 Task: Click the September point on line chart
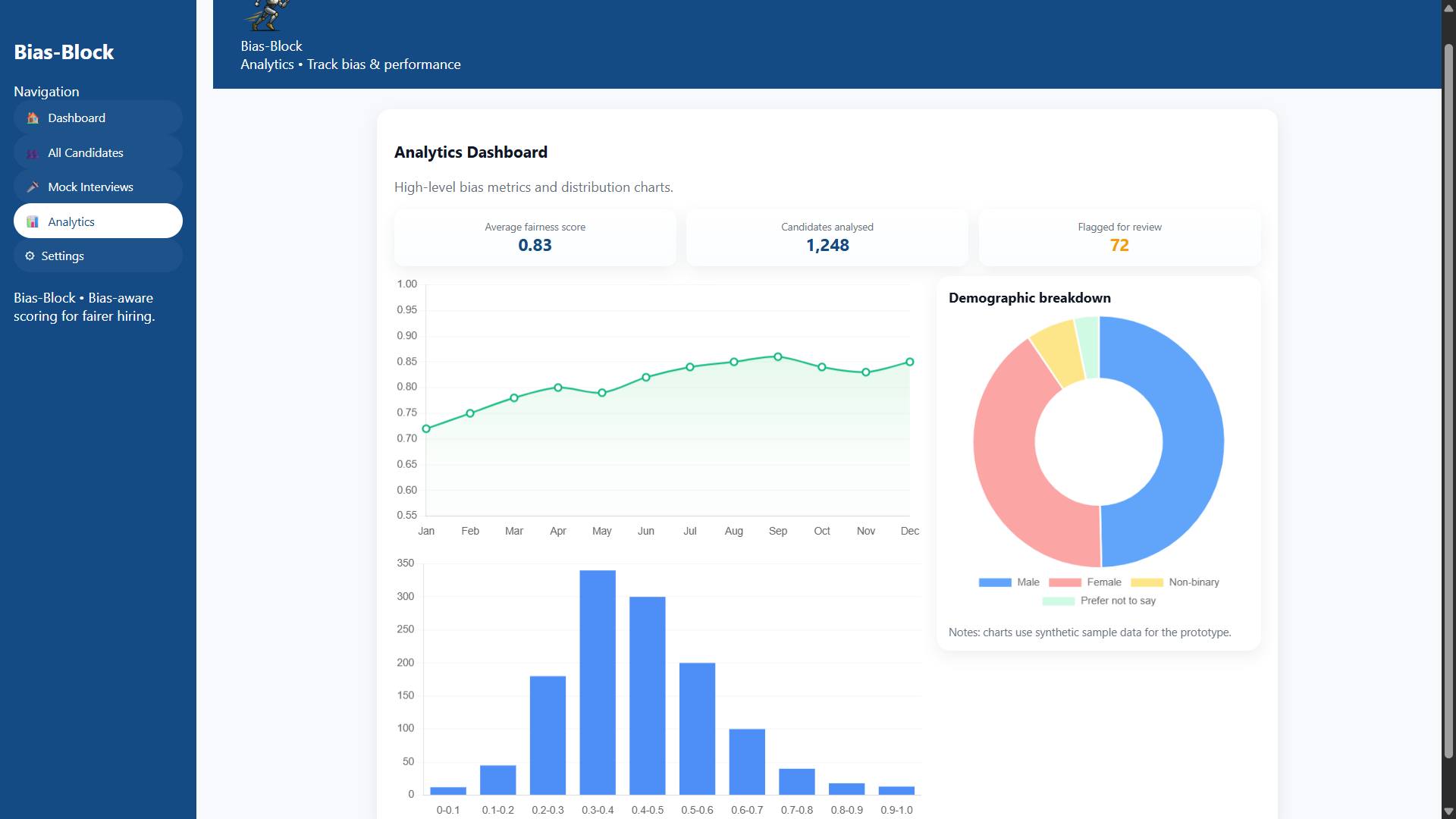778,356
